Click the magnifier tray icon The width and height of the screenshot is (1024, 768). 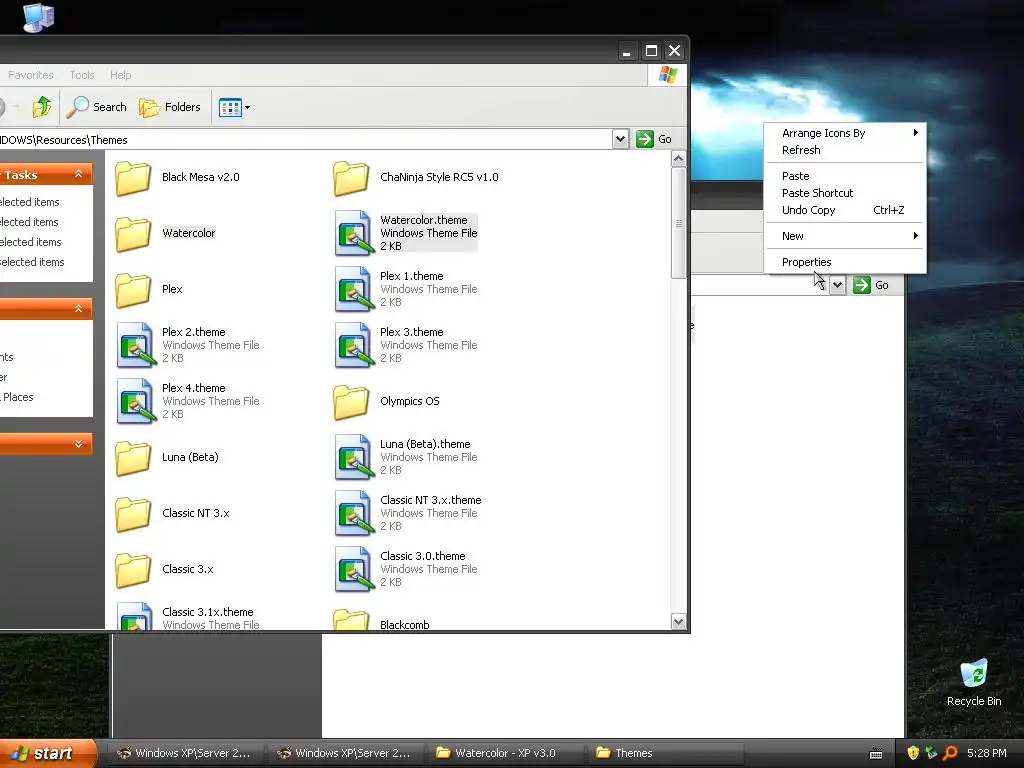[950, 753]
